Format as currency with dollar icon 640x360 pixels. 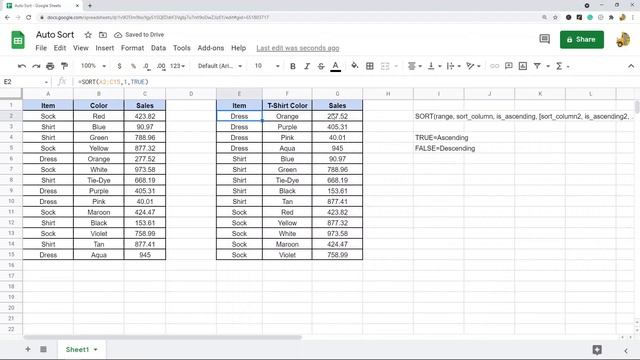click(119, 66)
